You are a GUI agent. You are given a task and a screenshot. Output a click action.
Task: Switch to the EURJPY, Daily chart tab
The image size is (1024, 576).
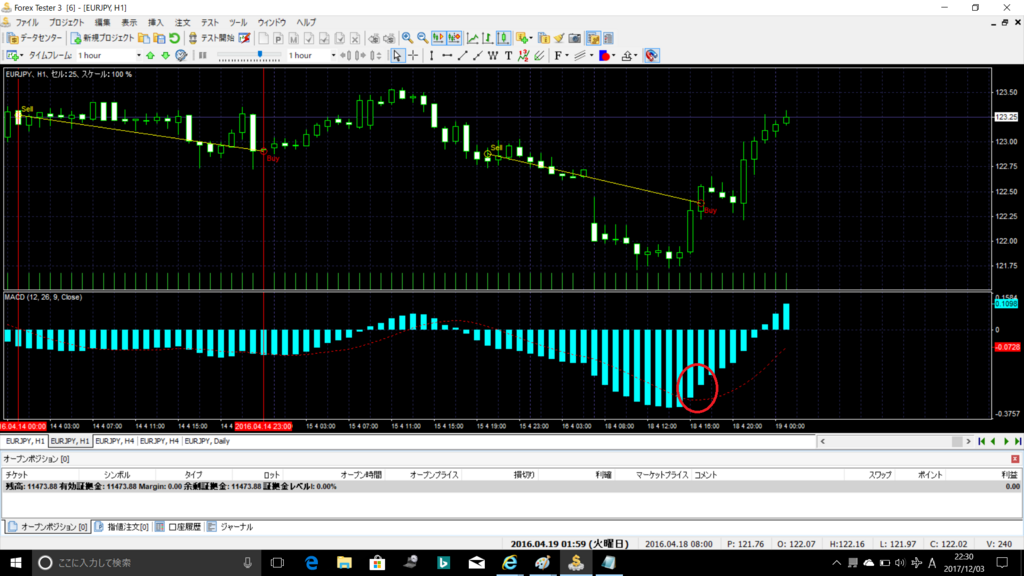tap(207, 441)
